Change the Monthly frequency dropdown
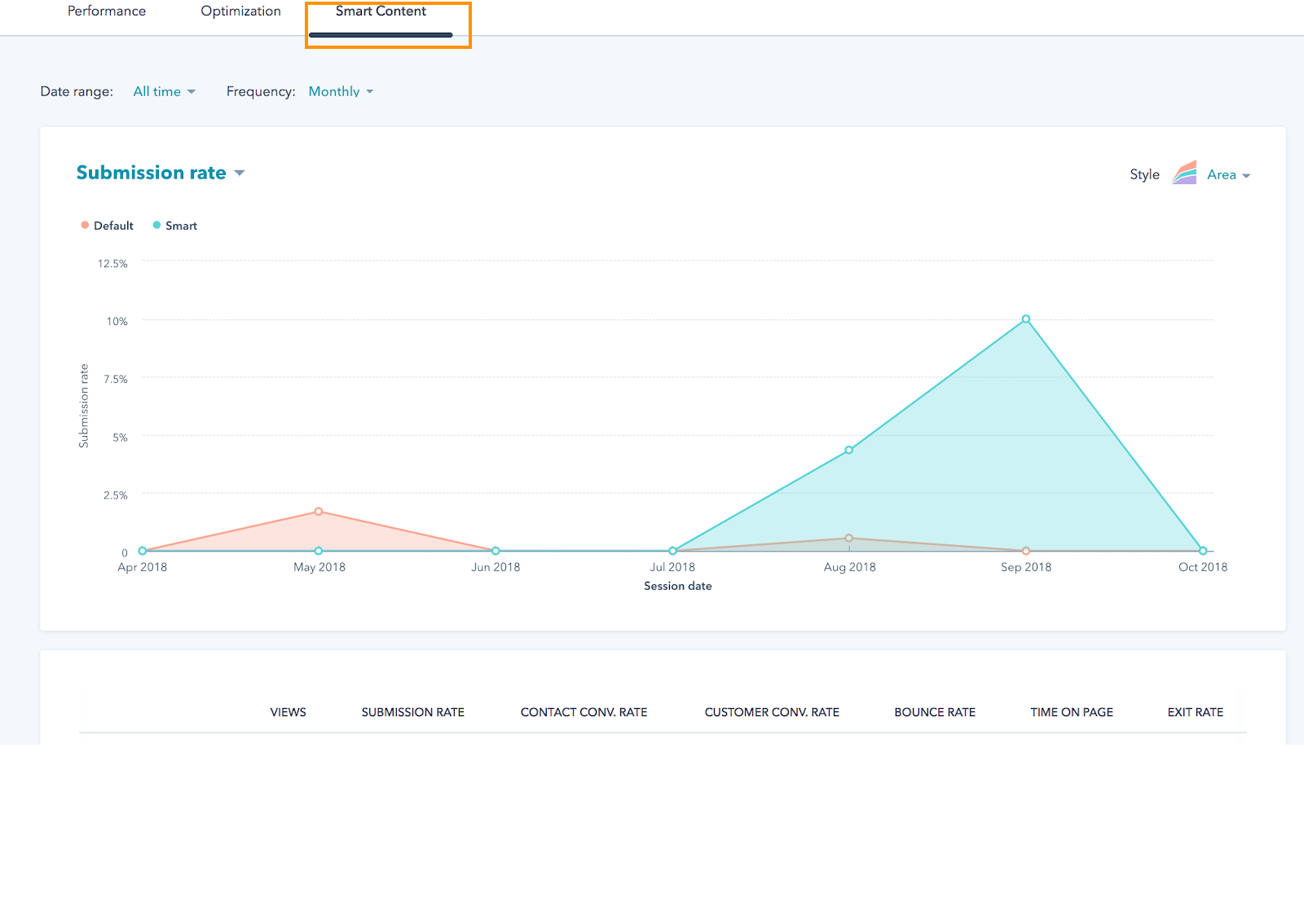Screen dimensions: 1304x924 click(x=341, y=91)
